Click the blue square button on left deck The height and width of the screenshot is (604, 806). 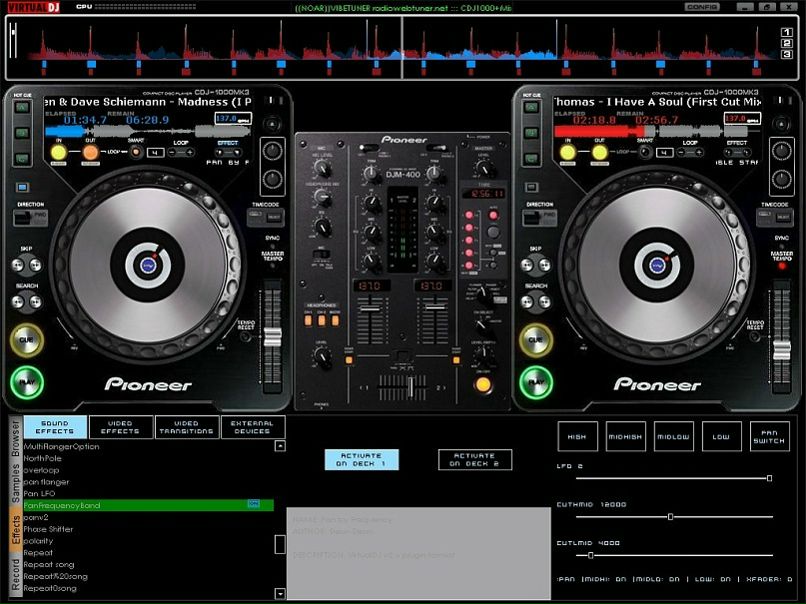(22, 187)
